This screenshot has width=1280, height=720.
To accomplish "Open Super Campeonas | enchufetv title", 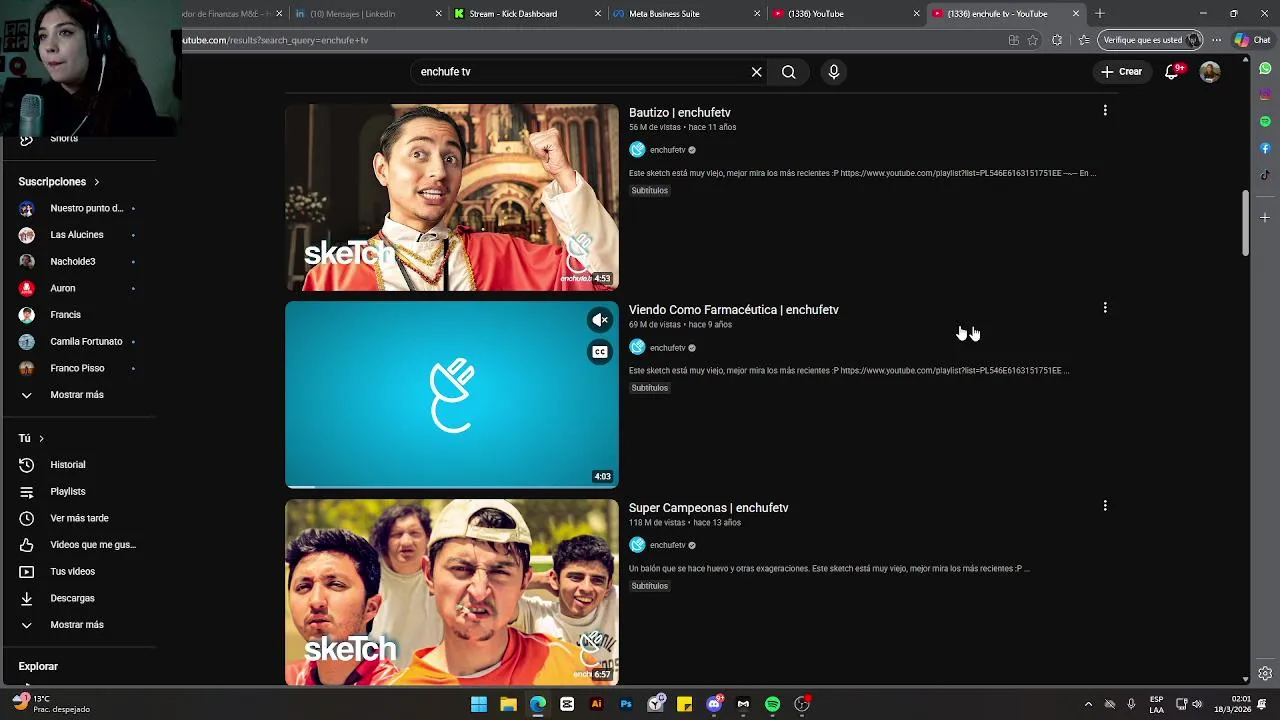I will [709, 508].
